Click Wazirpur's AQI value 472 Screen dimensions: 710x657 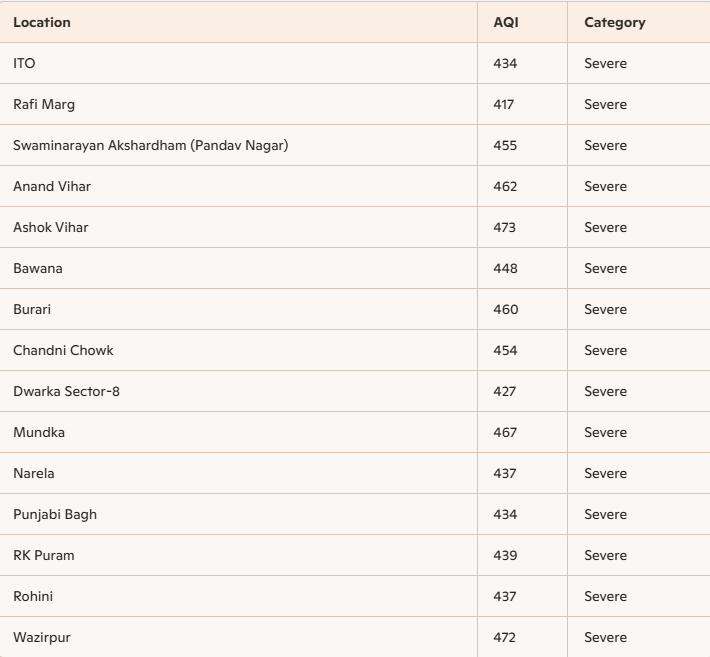click(504, 638)
